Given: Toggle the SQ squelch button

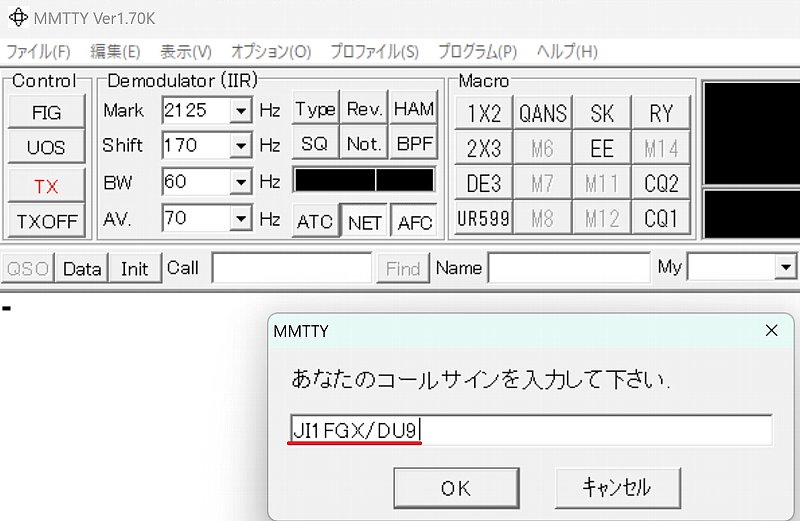Looking at the screenshot, I should click(x=315, y=143).
